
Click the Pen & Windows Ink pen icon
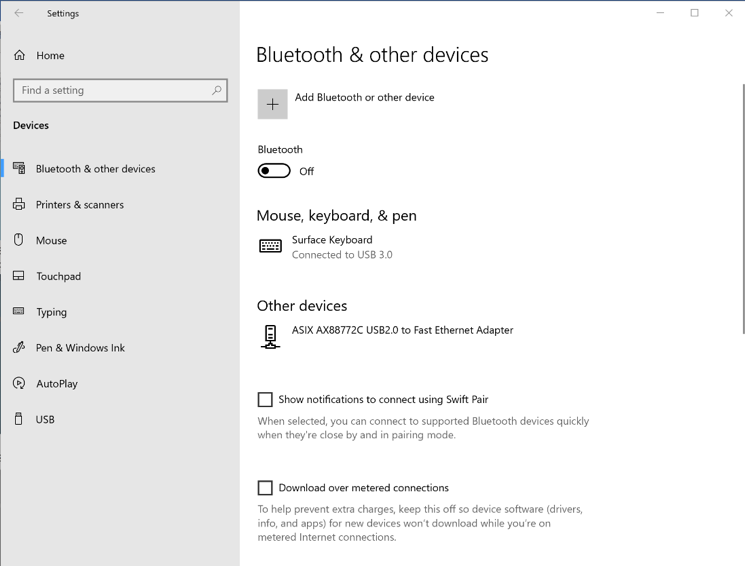[19, 347]
